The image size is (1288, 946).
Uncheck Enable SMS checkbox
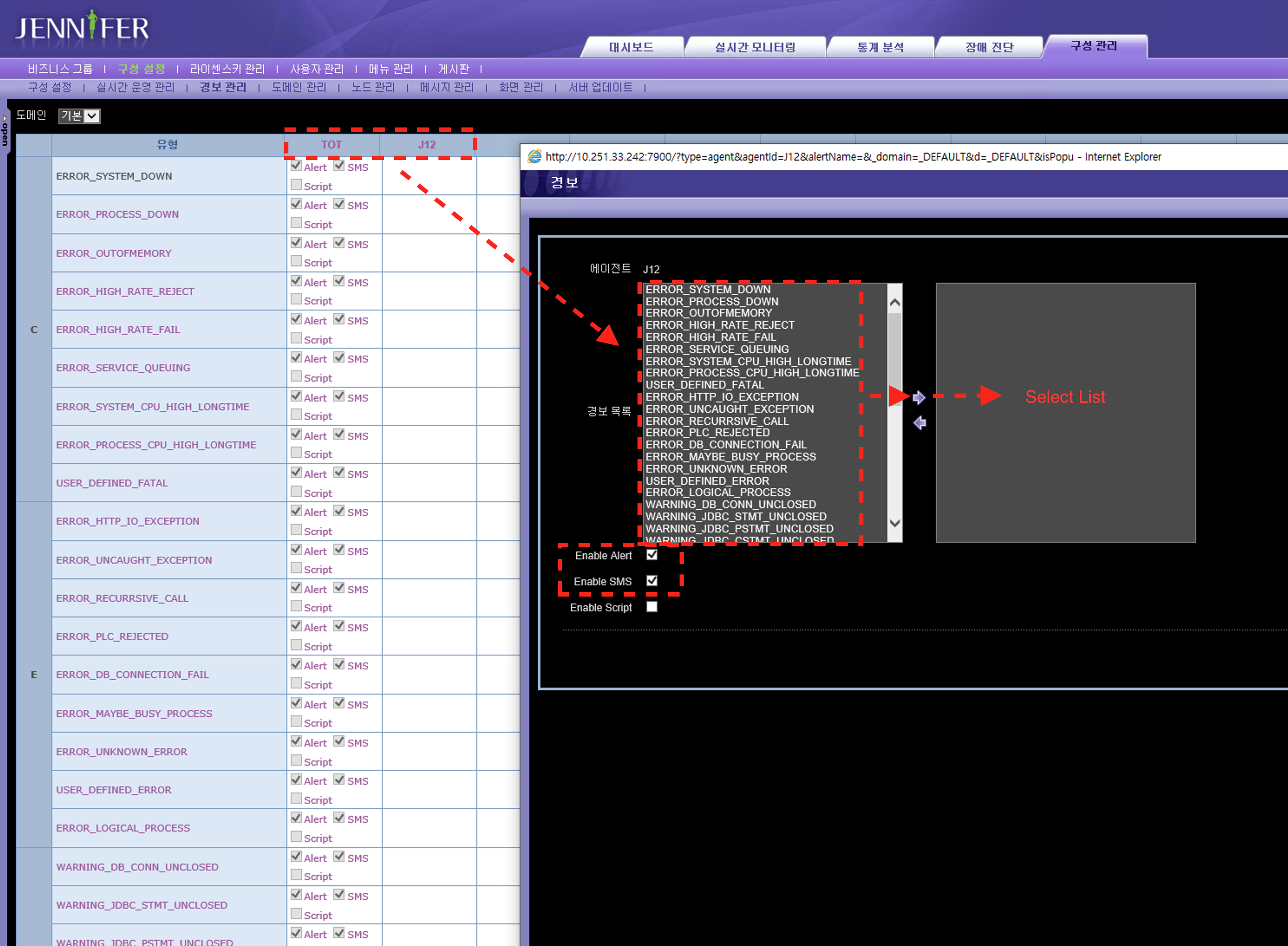pyautogui.click(x=652, y=581)
